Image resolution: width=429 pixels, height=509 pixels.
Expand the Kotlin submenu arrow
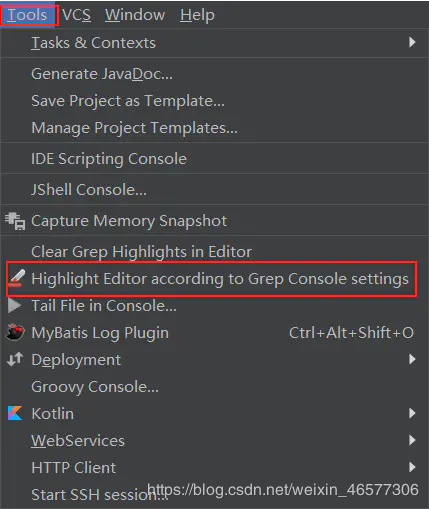coord(412,413)
